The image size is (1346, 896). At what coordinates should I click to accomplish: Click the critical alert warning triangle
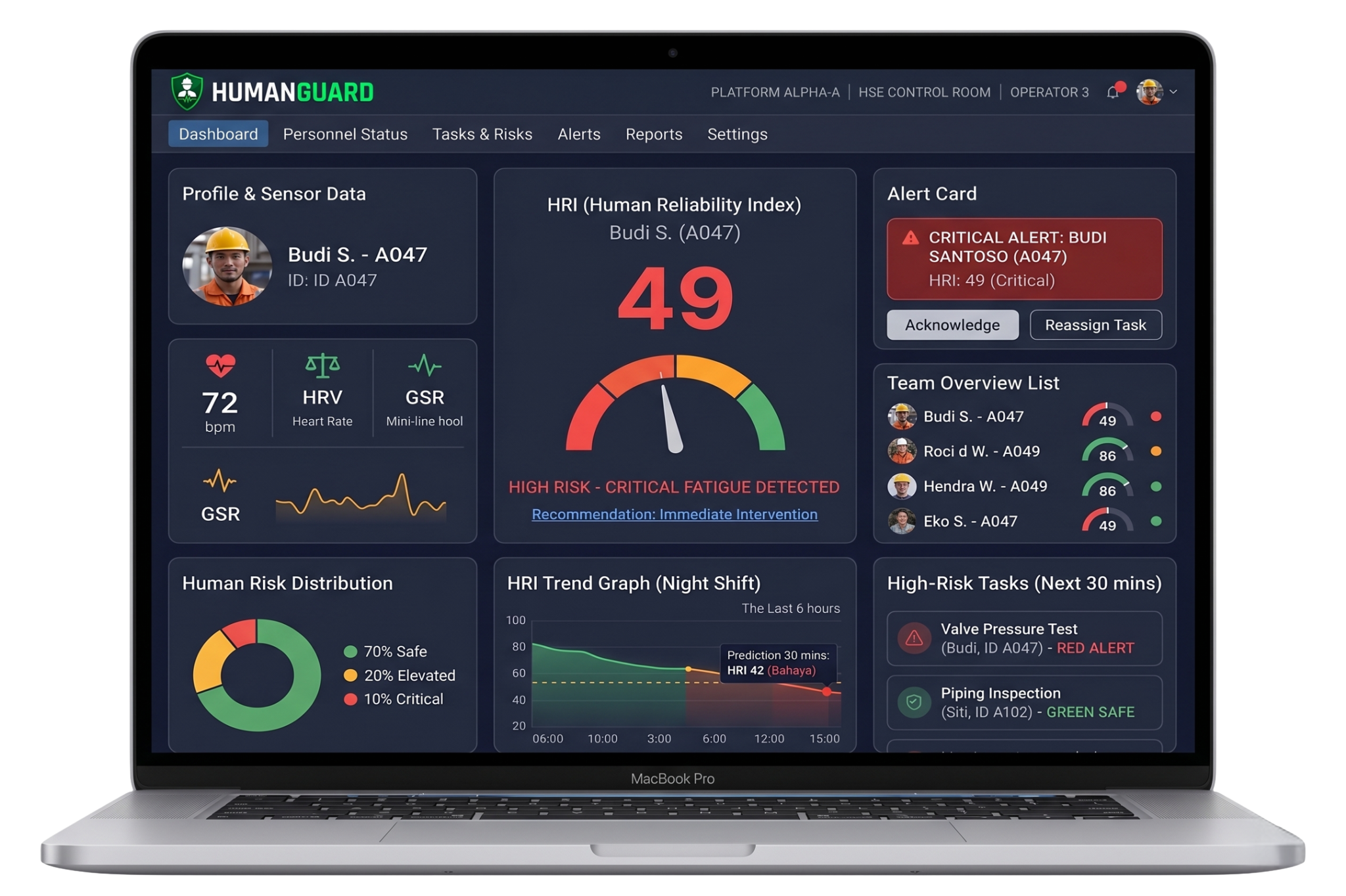[x=910, y=238]
